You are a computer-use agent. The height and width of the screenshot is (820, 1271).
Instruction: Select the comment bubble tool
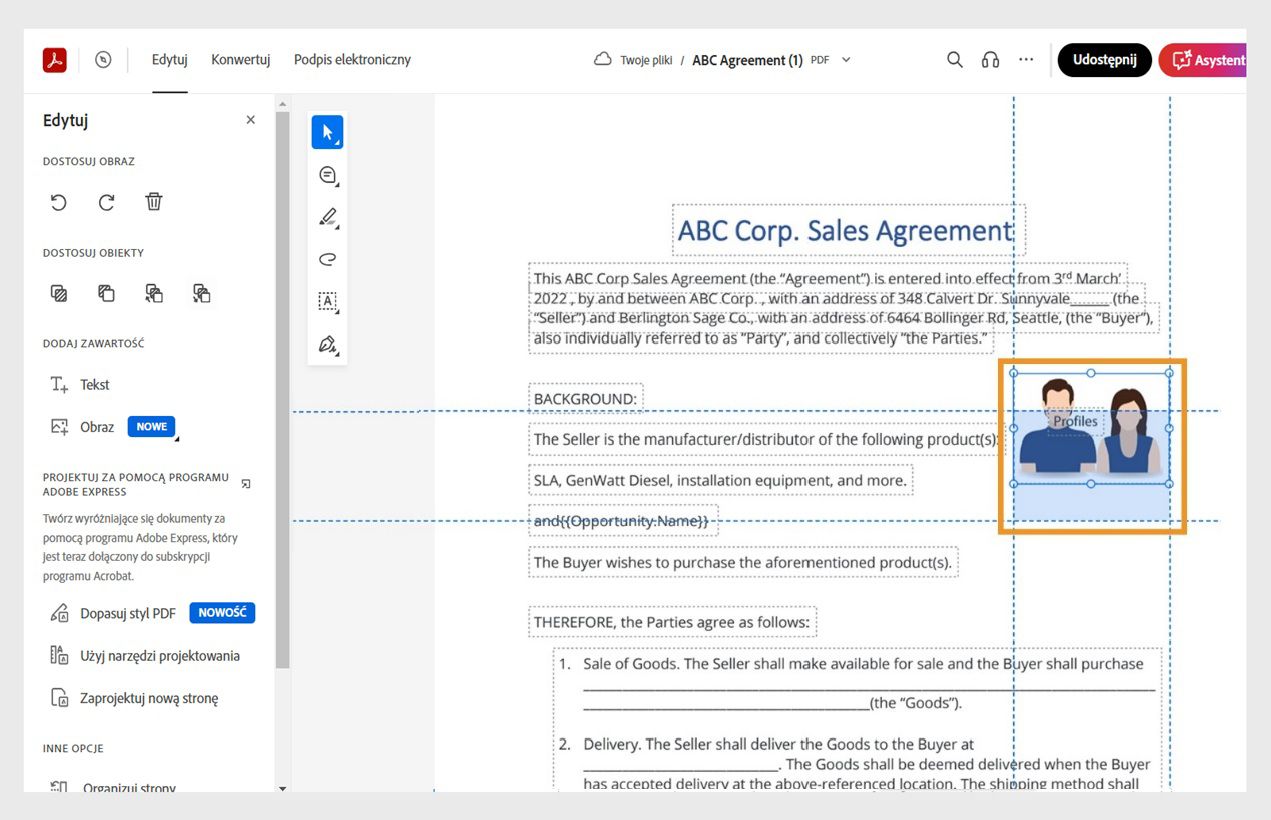[x=327, y=175]
